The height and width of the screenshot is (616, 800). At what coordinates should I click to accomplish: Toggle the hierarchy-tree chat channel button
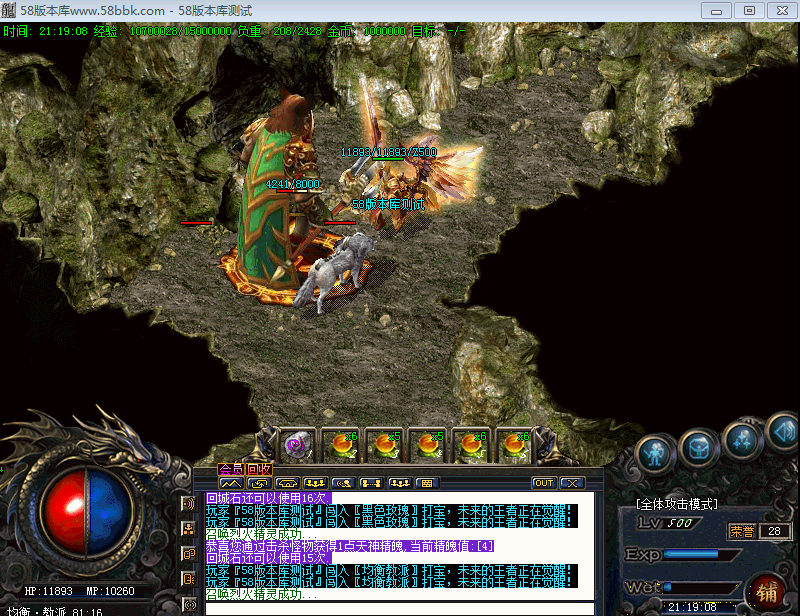[188, 529]
